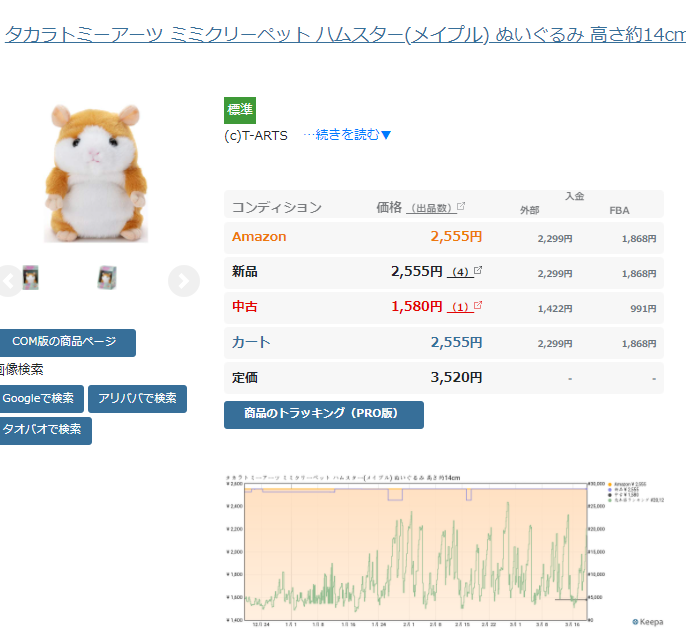Click the 外部 column header
The height and width of the screenshot is (629, 686).
(529, 210)
